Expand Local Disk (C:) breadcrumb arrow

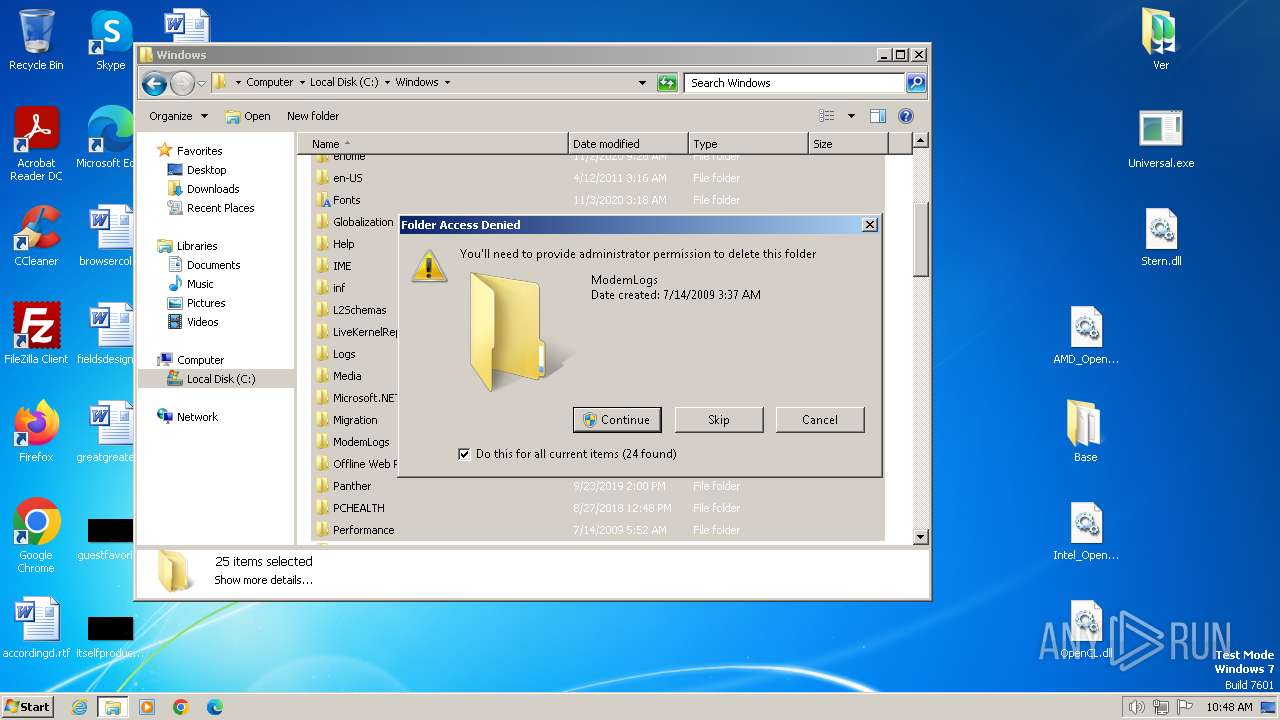click(387, 83)
